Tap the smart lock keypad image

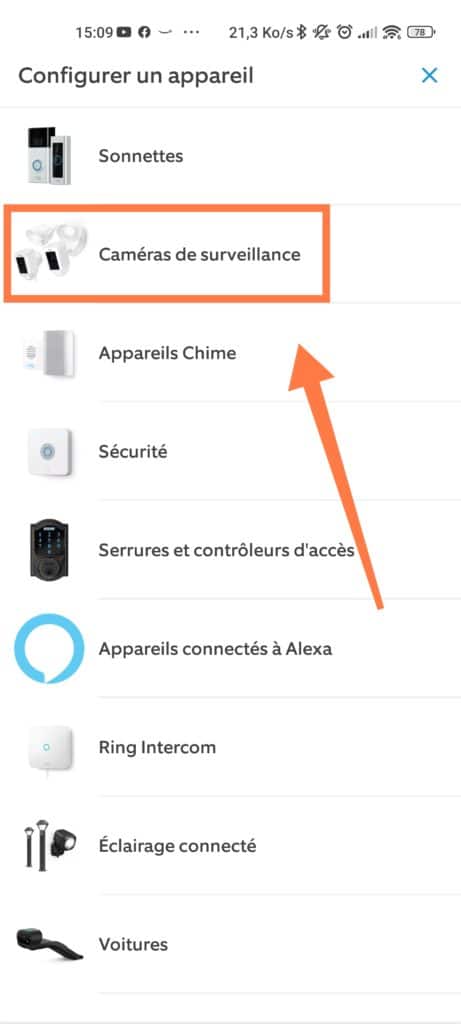point(49,550)
